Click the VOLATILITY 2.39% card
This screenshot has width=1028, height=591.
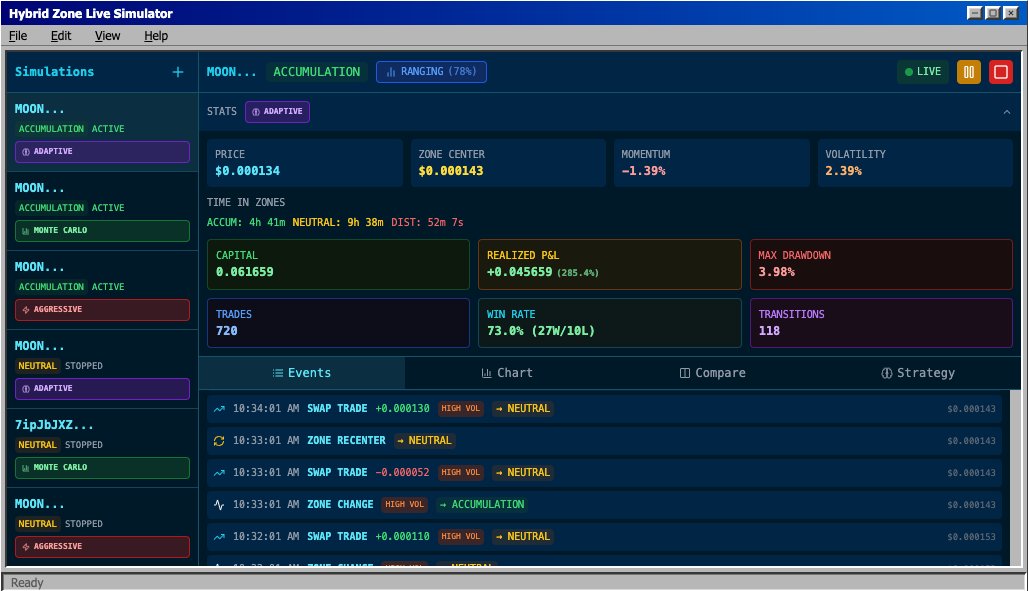click(915, 163)
